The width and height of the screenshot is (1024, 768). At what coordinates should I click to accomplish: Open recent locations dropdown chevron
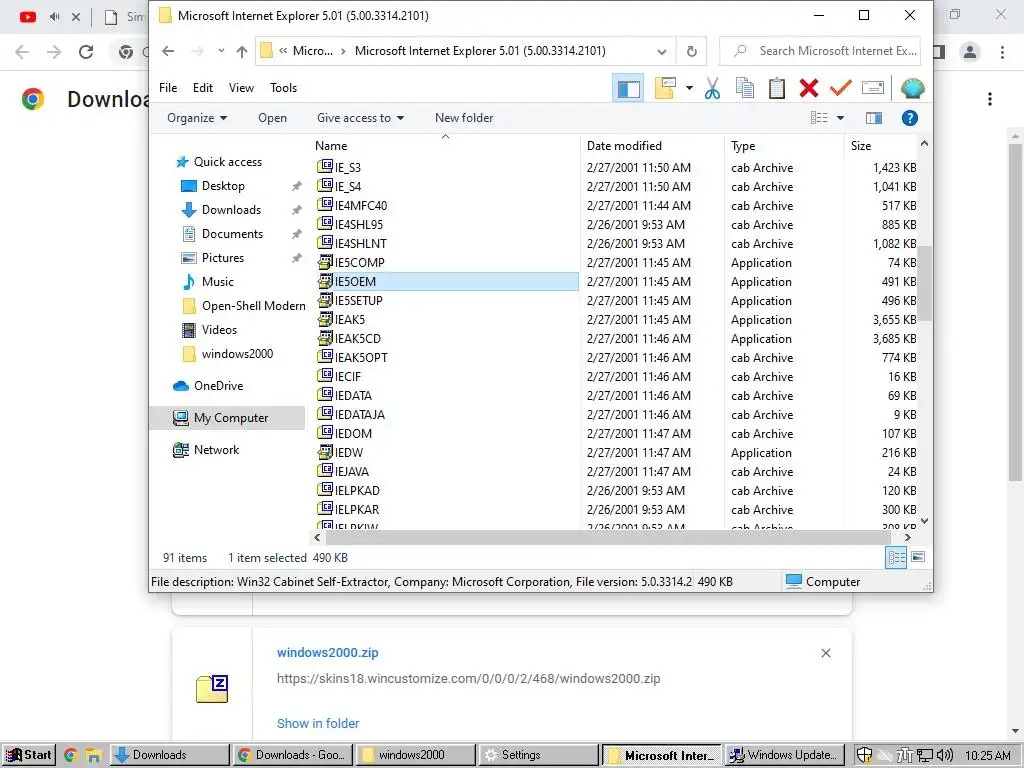[221, 51]
